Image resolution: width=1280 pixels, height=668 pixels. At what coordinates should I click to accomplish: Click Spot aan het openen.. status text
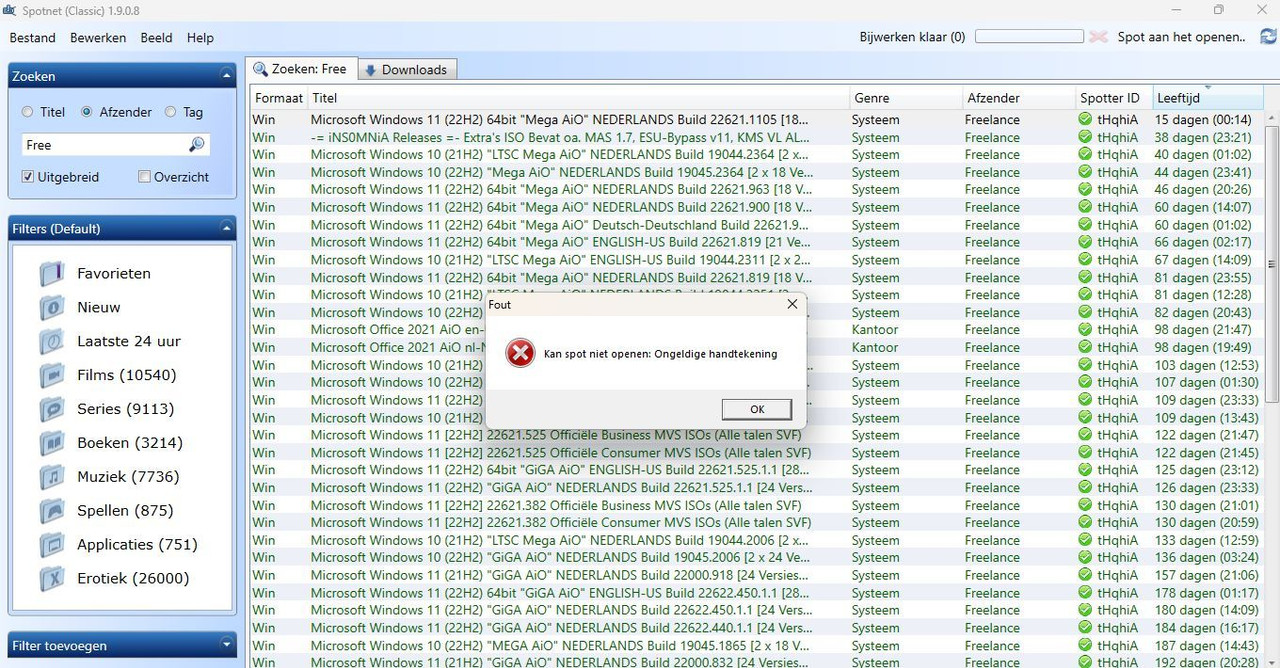click(x=1182, y=37)
